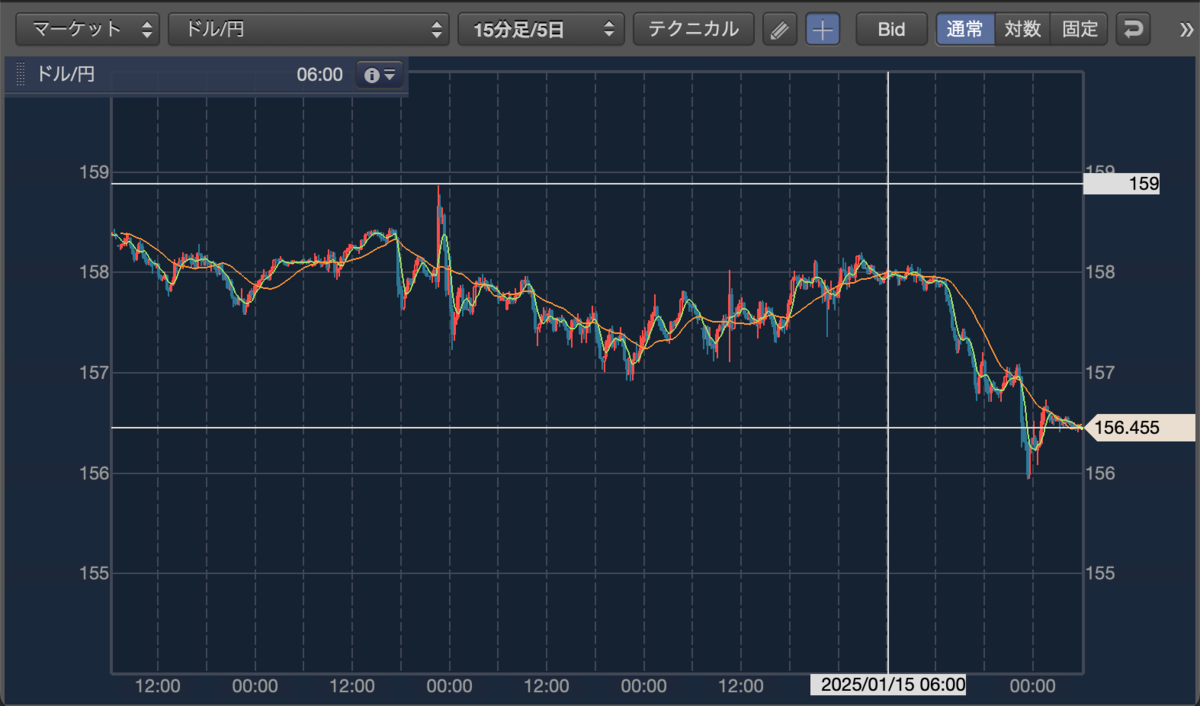Click the right axis label 158
Image resolution: width=1200 pixels, height=706 pixels.
coord(1101,272)
